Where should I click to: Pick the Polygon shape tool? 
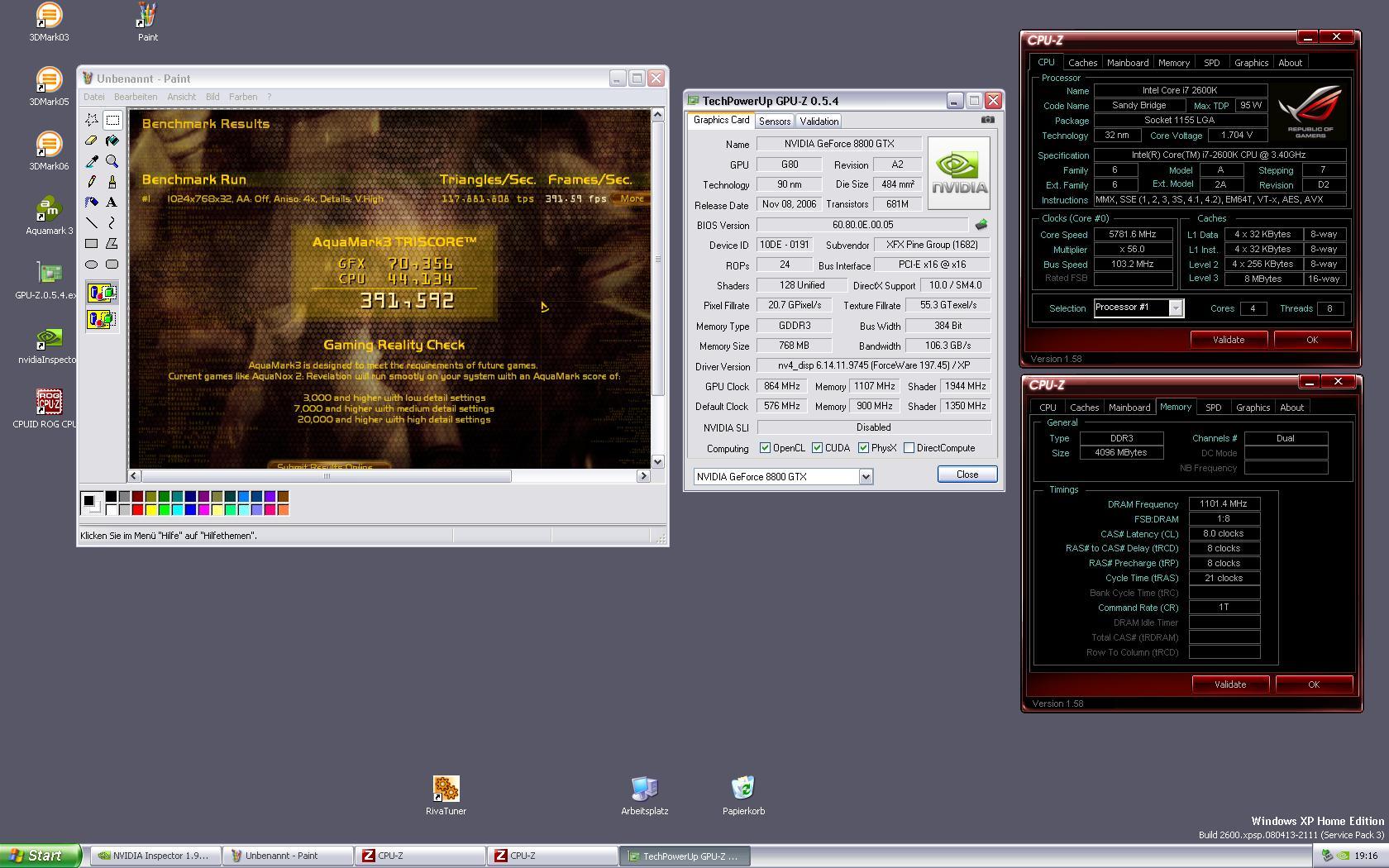112,244
